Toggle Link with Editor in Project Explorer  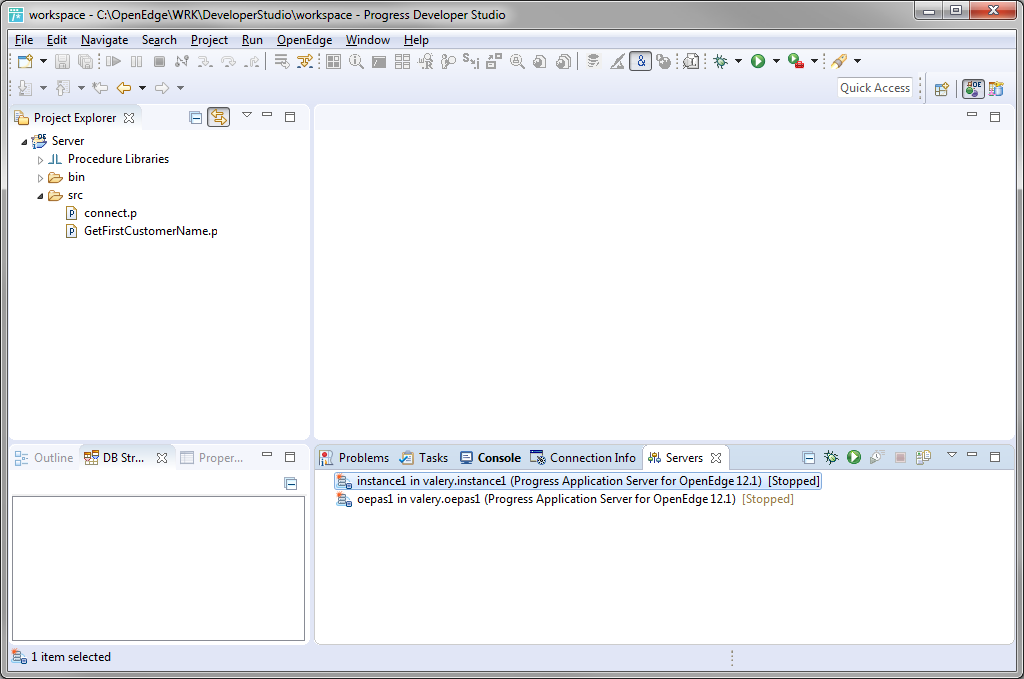pyautogui.click(x=219, y=118)
